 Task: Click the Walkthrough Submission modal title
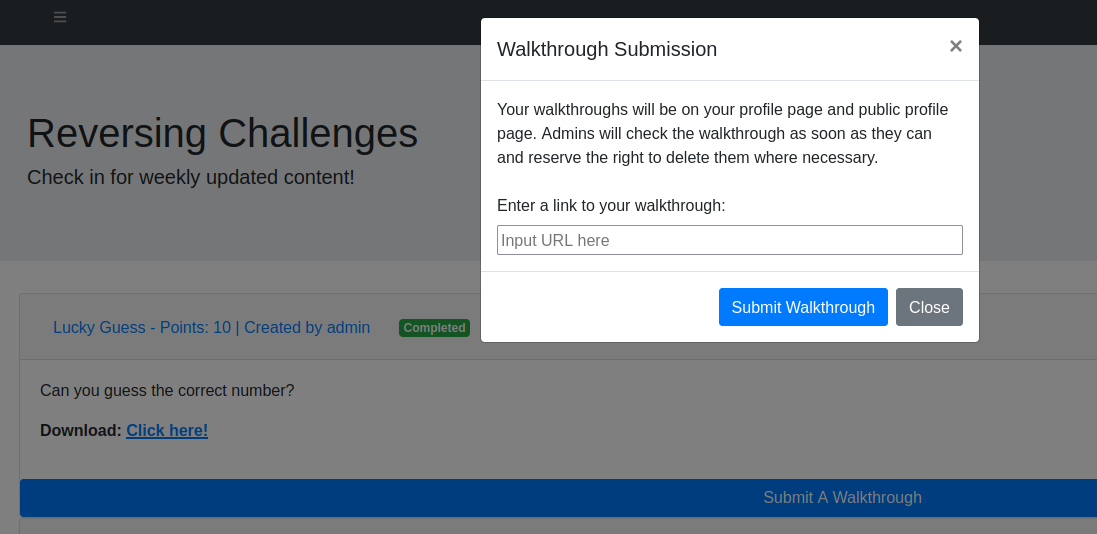[x=606, y=49]
